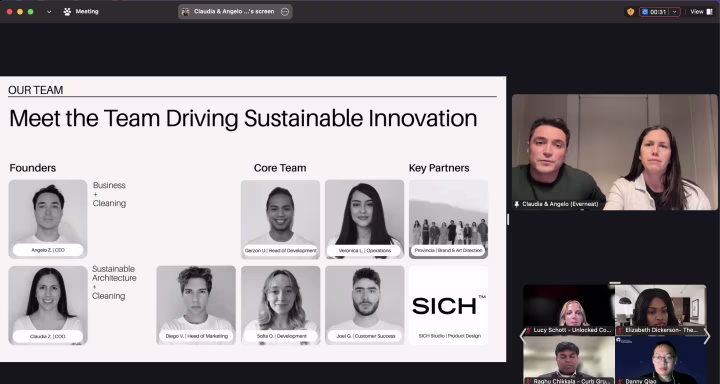Click the "Meeting" title text
Image resolution: width=720 pixels, height=384 pixels.
coord(87,12)
